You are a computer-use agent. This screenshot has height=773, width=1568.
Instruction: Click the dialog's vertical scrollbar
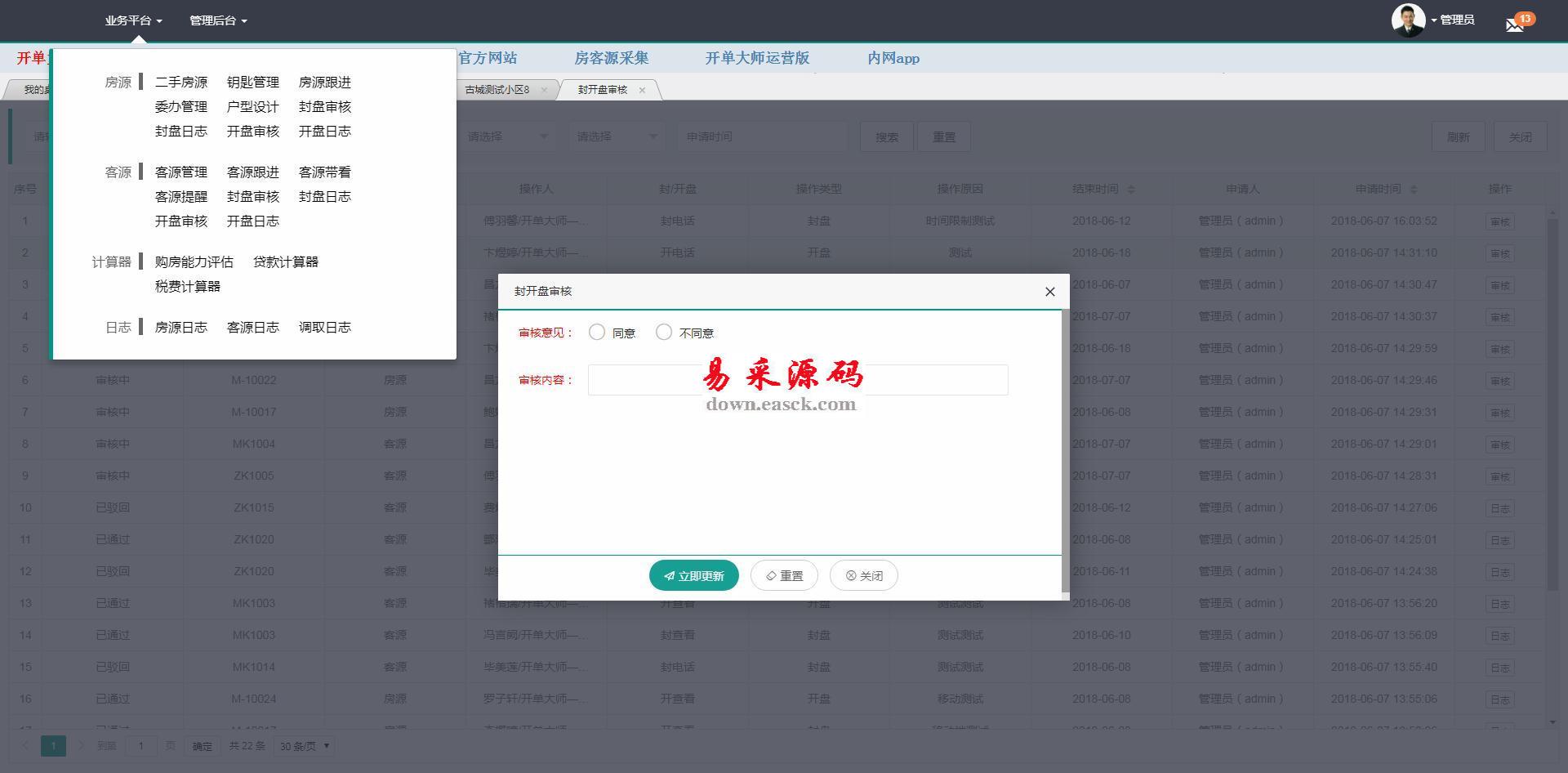1064,449
